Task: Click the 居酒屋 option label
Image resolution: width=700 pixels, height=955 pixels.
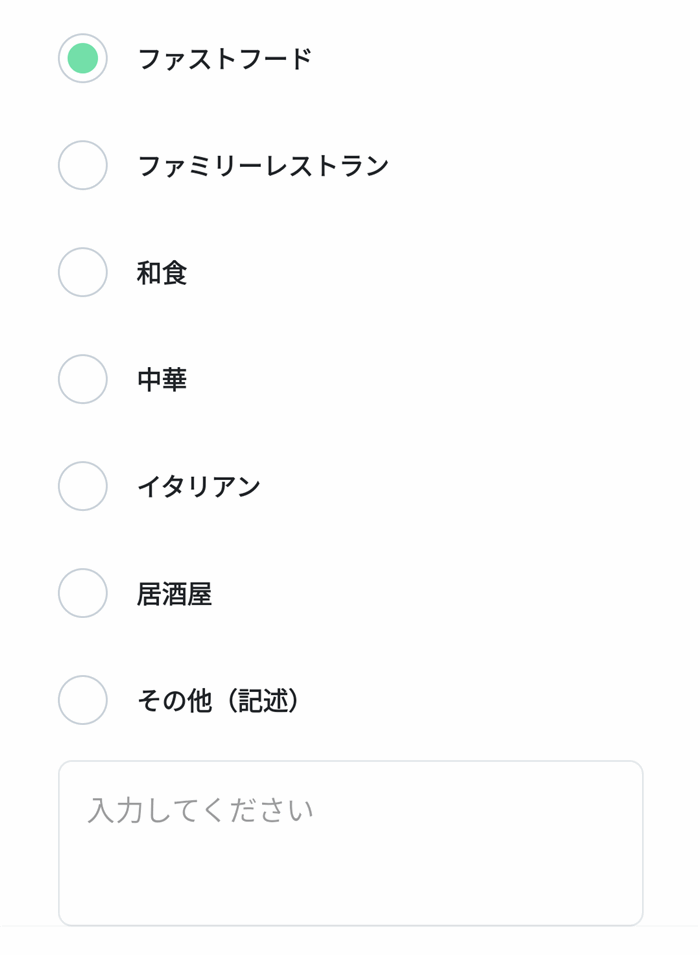Action: coord(174,594)
